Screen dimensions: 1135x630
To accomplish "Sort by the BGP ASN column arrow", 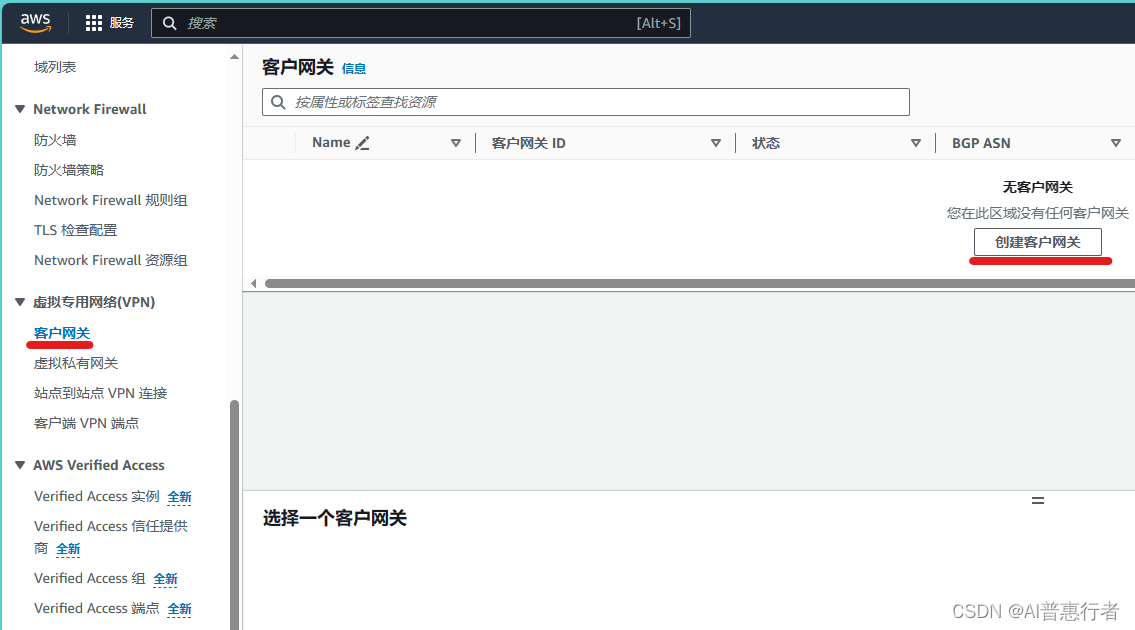I will click(x=1116, y=143).
